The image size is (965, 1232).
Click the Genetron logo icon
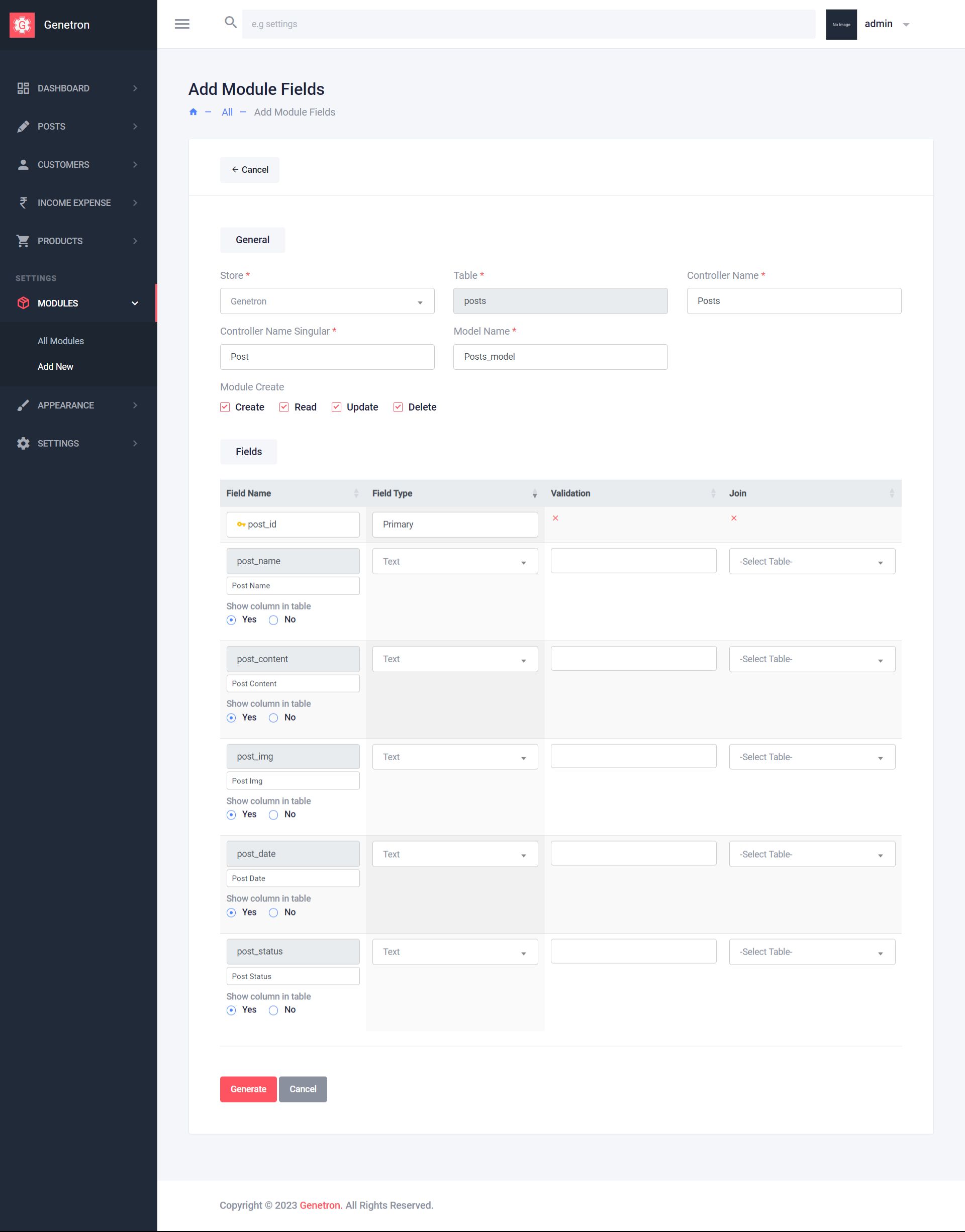tap(22, 25)
